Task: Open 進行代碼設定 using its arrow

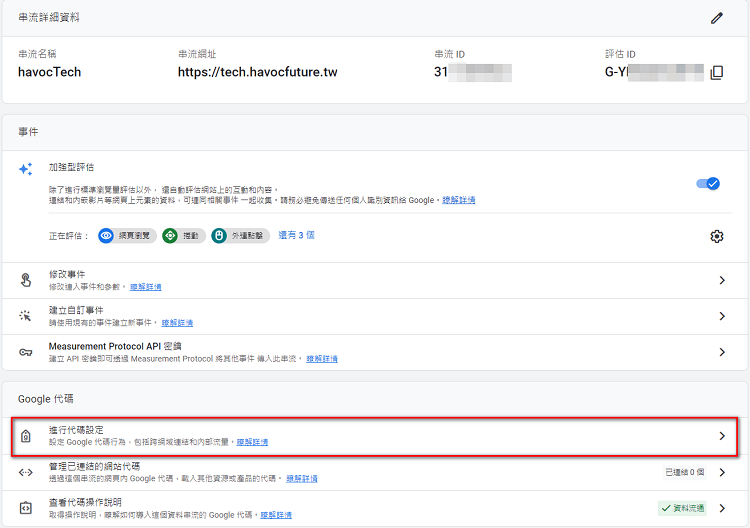Action: (x=722, y=436)
